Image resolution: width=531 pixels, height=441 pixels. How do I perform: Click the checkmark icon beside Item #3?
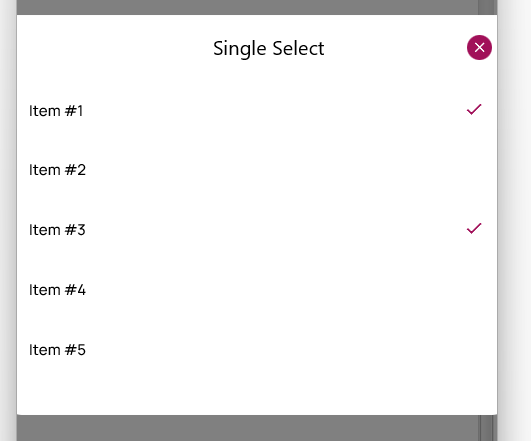click(x=474, y=228)
